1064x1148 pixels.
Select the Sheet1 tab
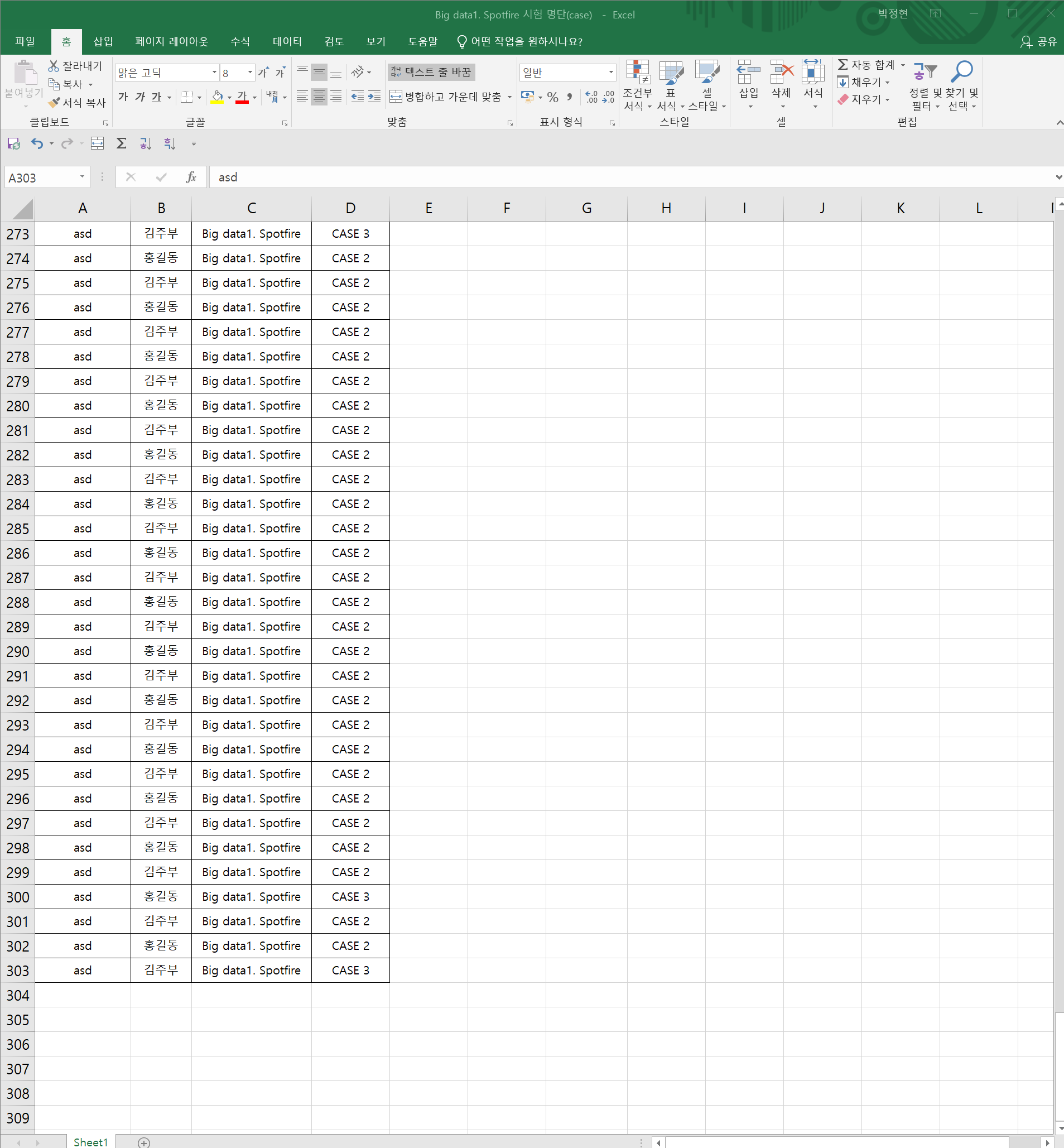[x=90, y=1142]
